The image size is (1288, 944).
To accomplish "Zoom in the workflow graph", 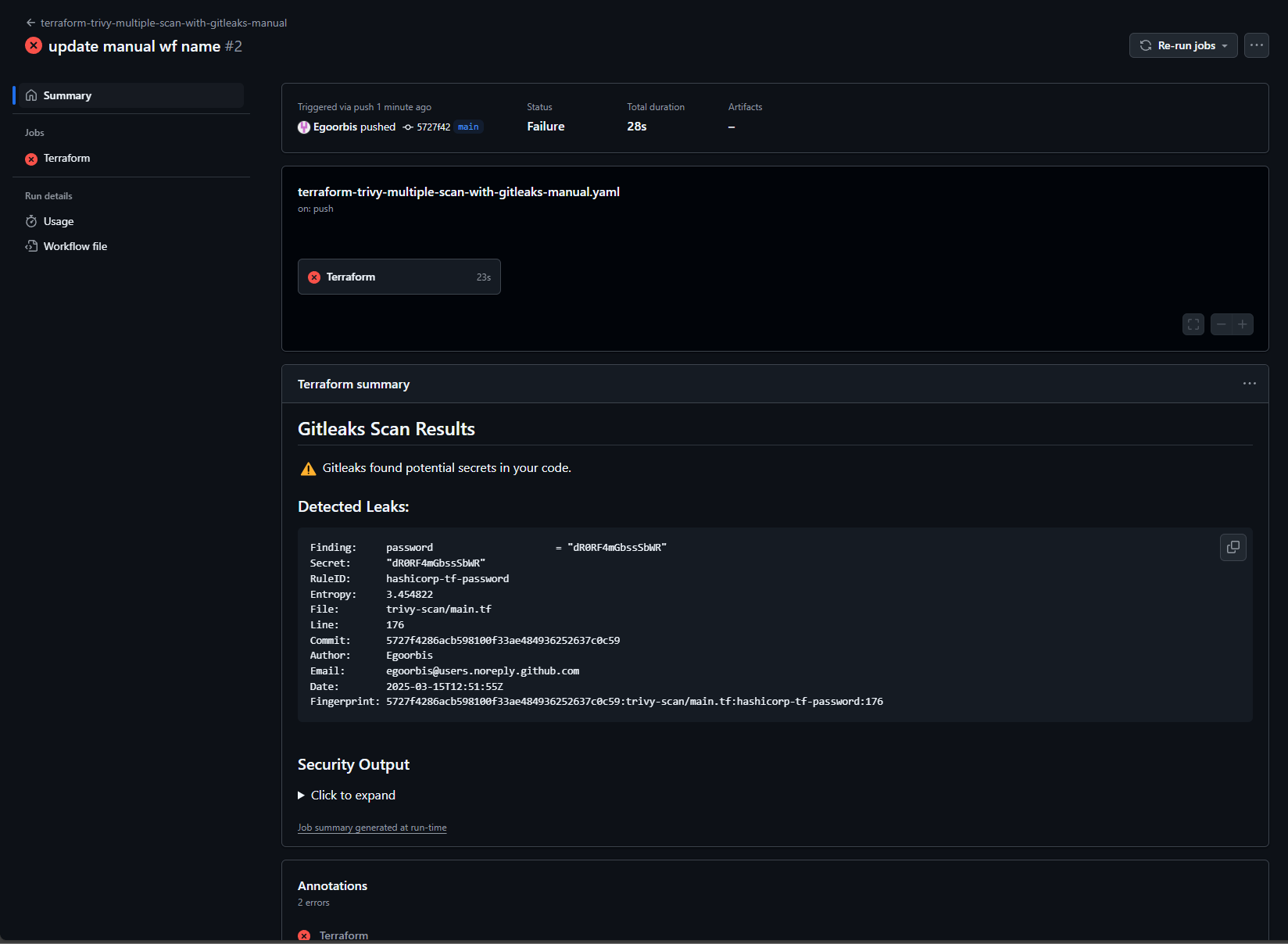I will point(1243,324).
